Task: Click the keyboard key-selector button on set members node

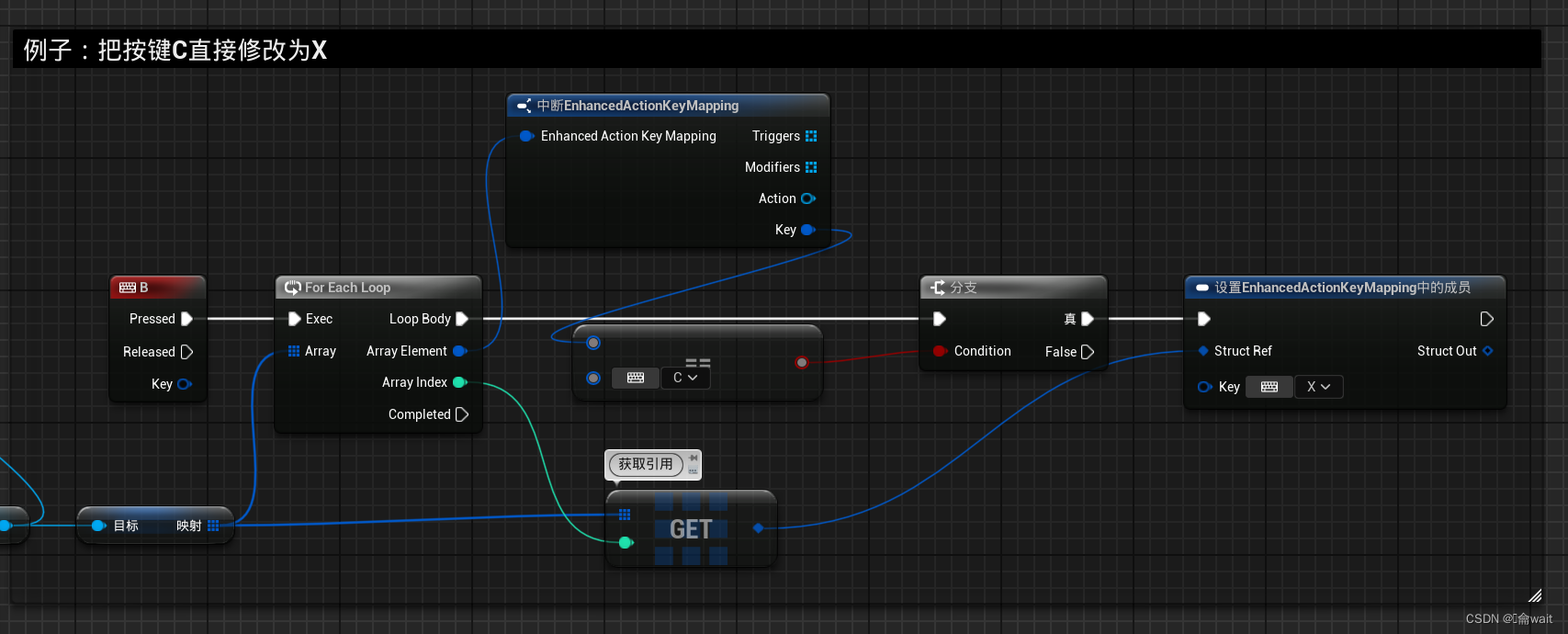Action: click(x=1269, y=387)
